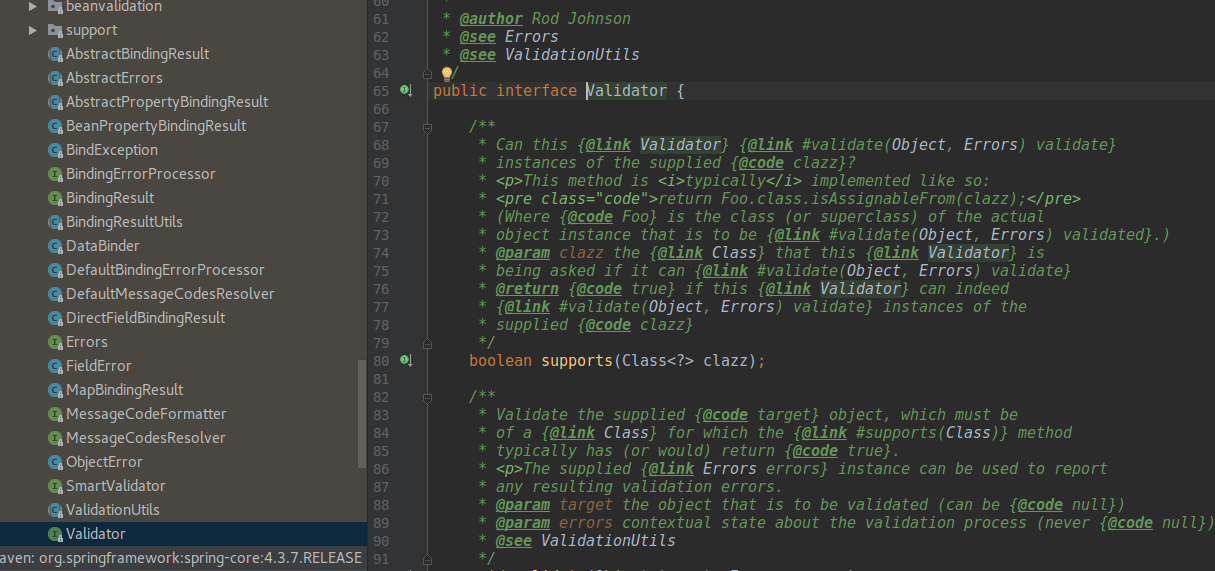Click the Errors reference in the @see tag
The image size is (1215, 571).
(531, 37)
